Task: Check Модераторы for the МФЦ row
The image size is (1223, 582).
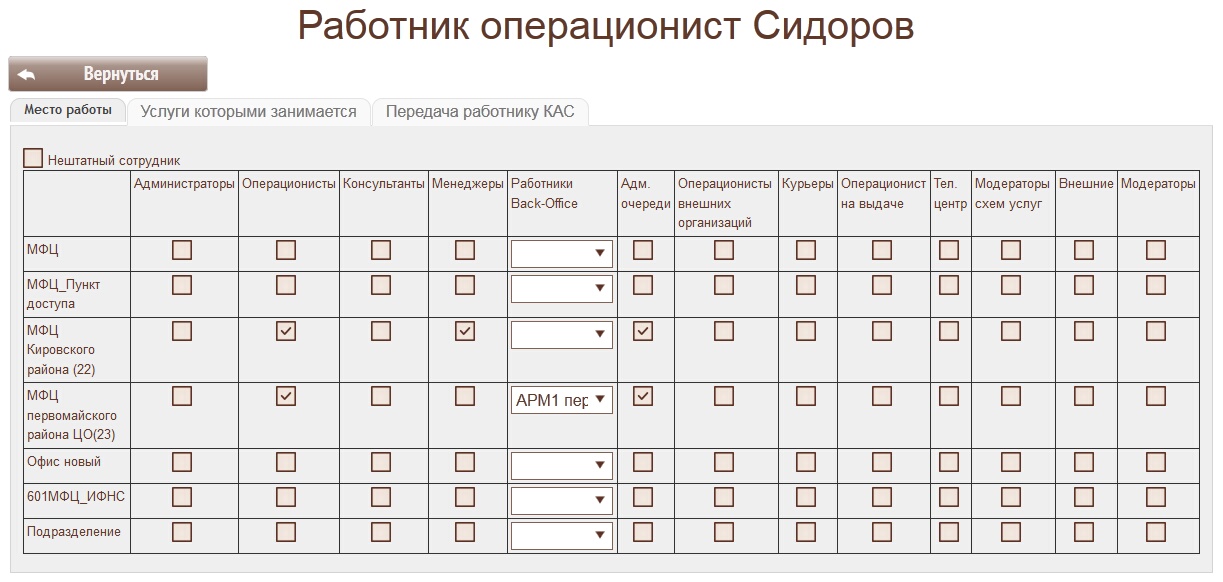Action: (1156, 250)
